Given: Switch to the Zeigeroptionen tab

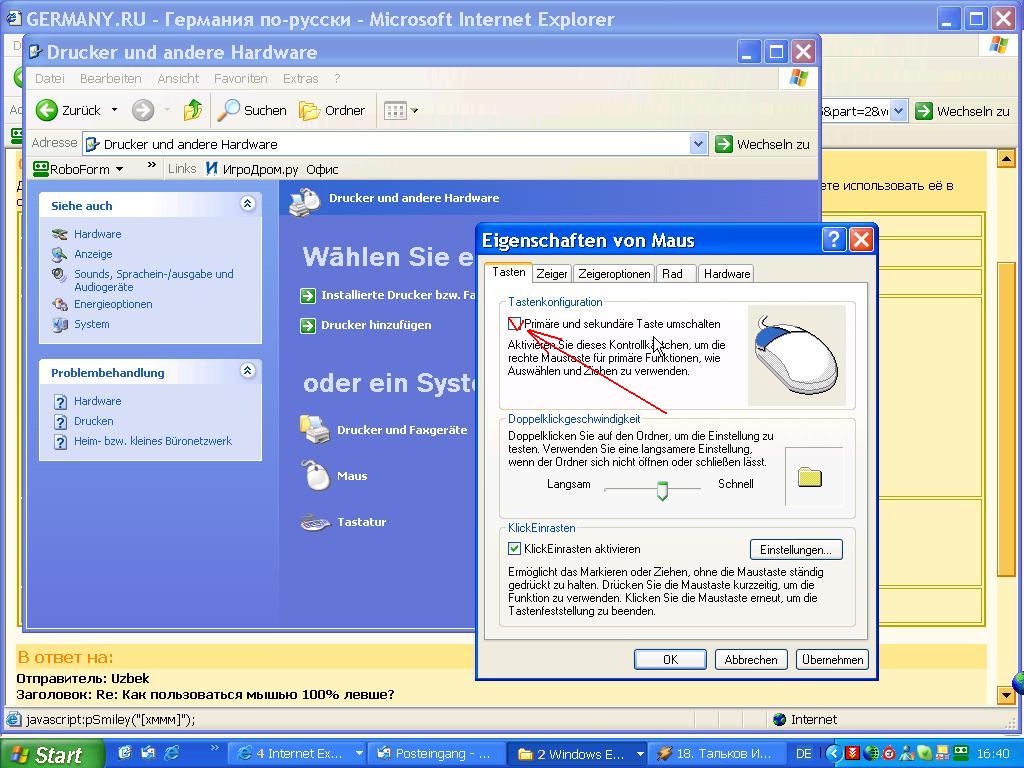Looking at the screenshot, I should (x=614, y=274).
